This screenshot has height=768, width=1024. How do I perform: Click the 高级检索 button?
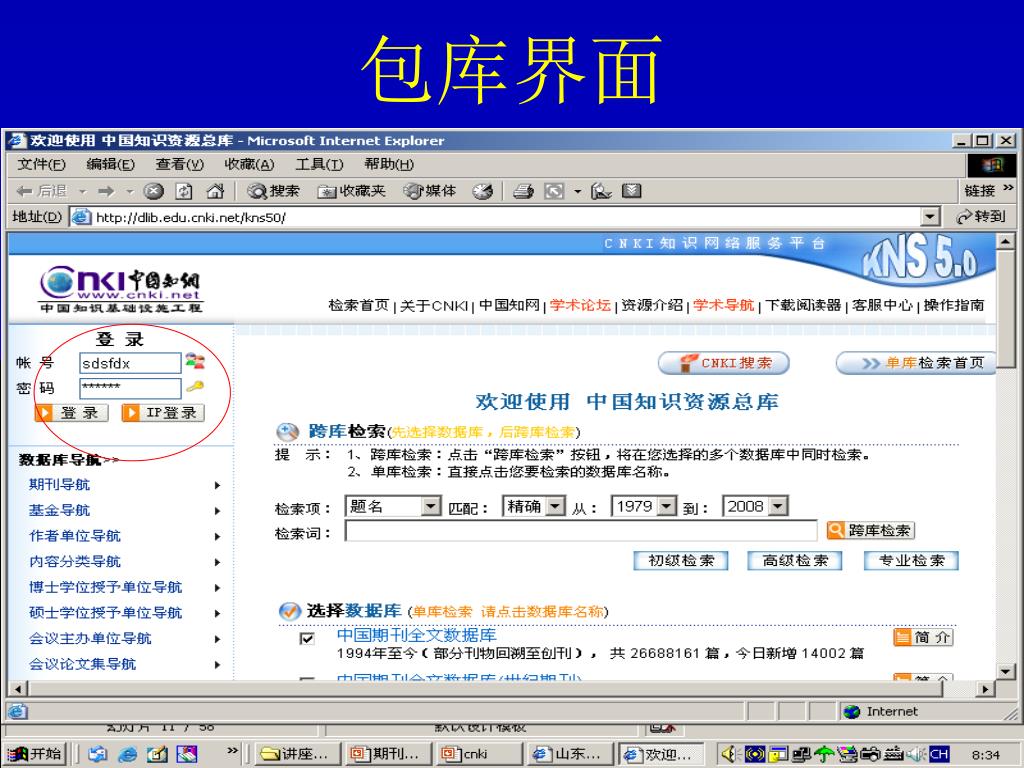pos(795,560)
